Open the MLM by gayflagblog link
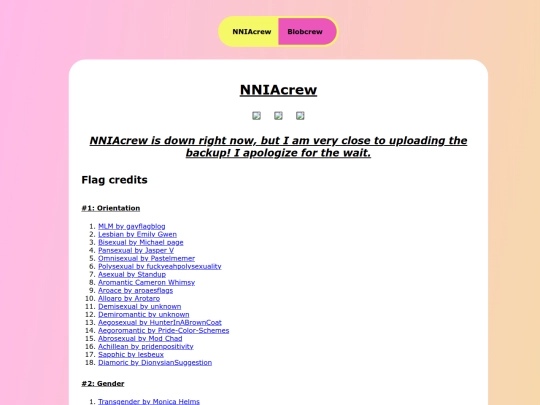 coord(132,226)
